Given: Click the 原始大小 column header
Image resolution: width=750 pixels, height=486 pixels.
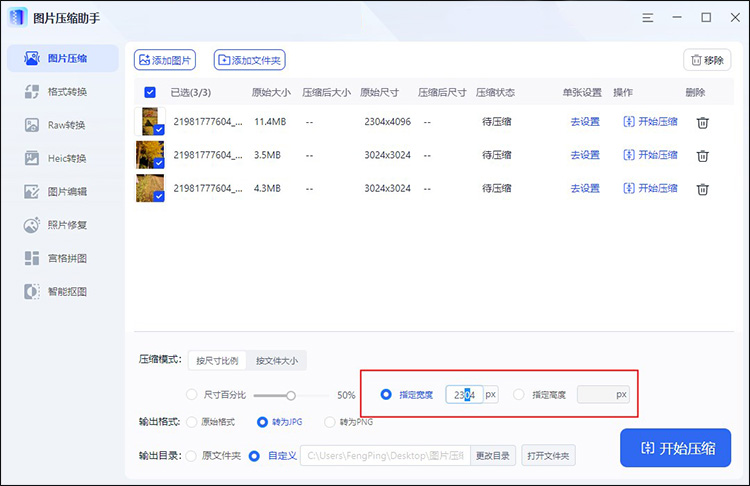Looking at the screenshot, I should [271, 92].
